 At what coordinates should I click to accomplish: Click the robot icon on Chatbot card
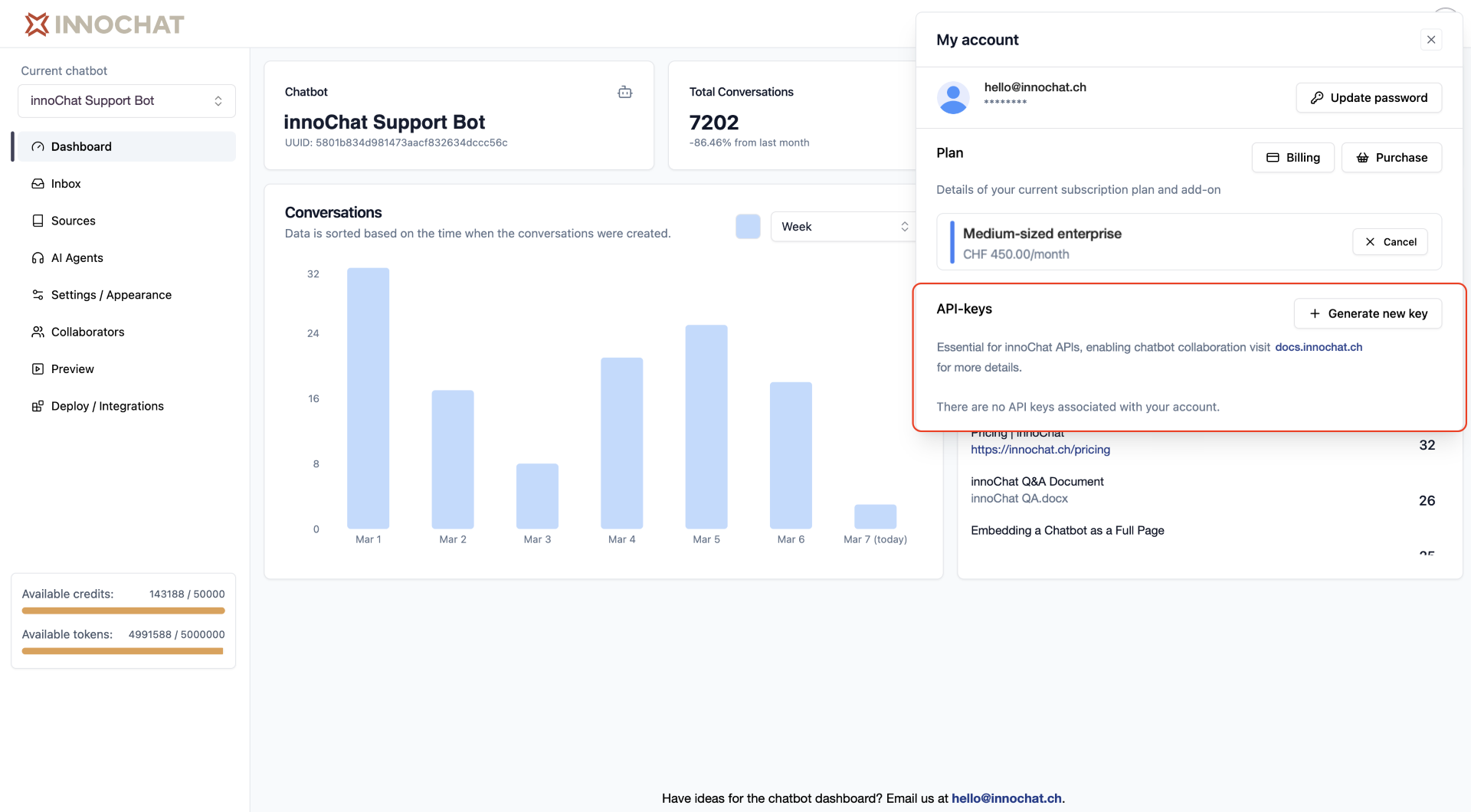point(625,92)
